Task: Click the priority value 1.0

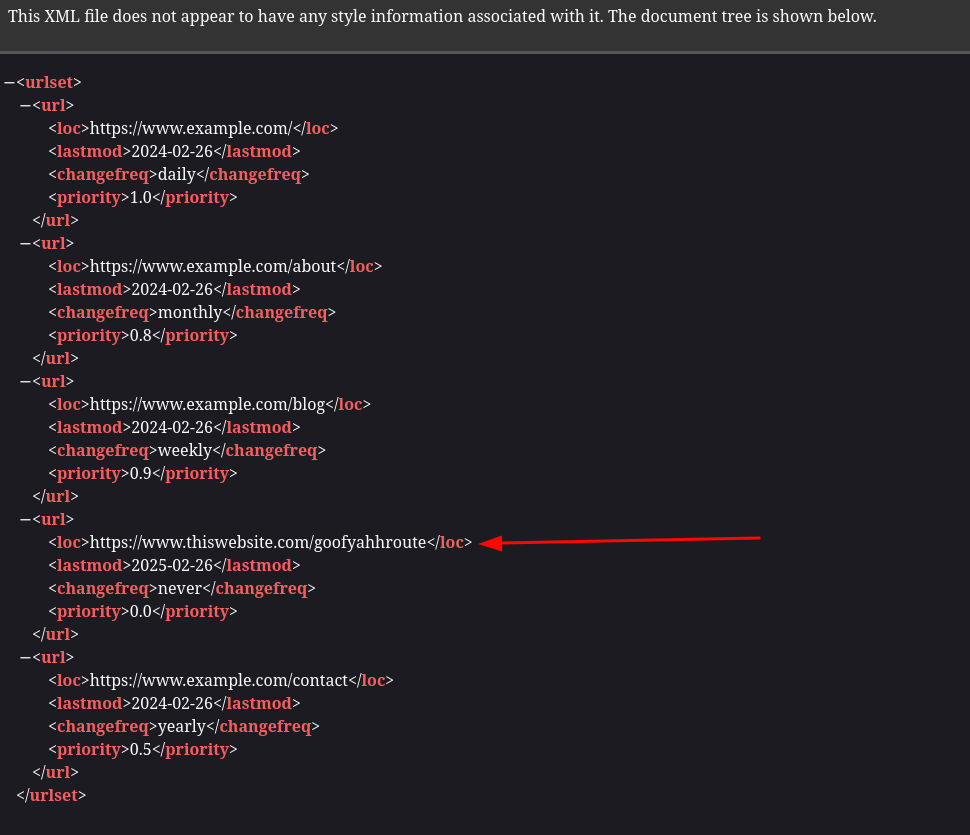Action: pos(141,198)
